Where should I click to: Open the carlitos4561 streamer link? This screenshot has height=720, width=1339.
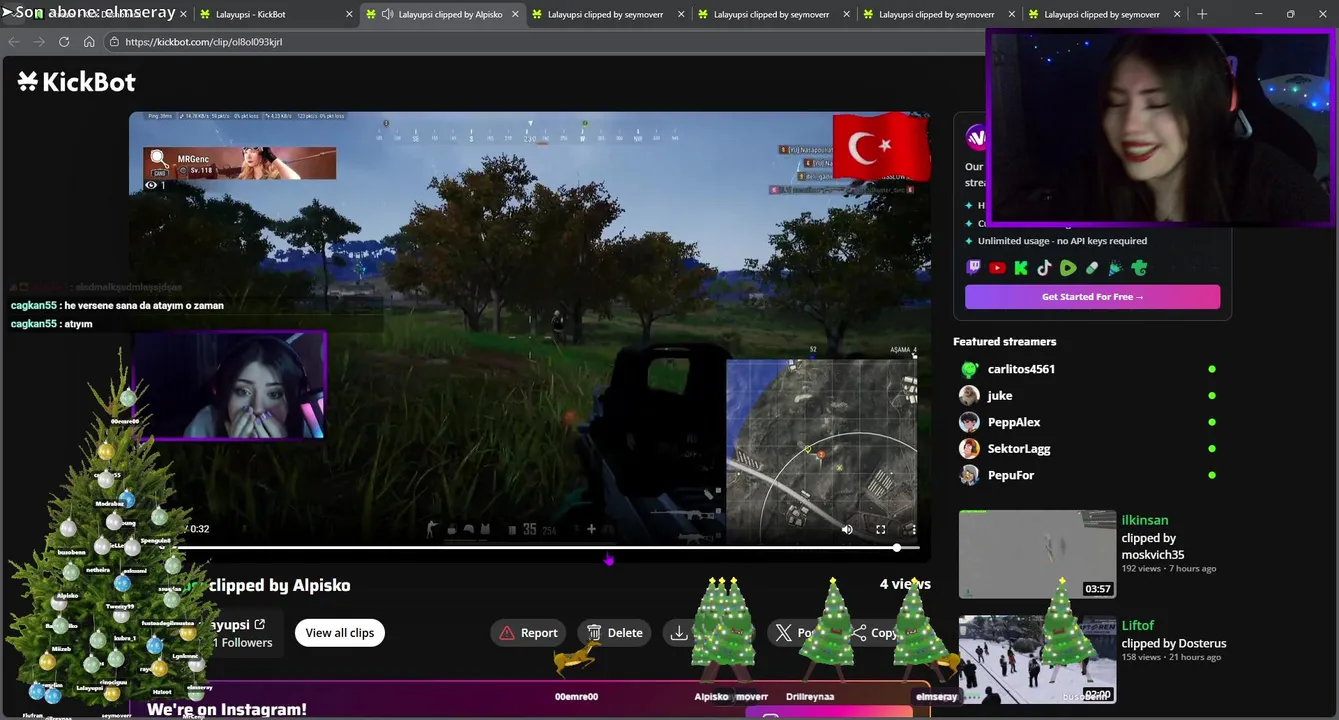click(x=1021, y=369)
